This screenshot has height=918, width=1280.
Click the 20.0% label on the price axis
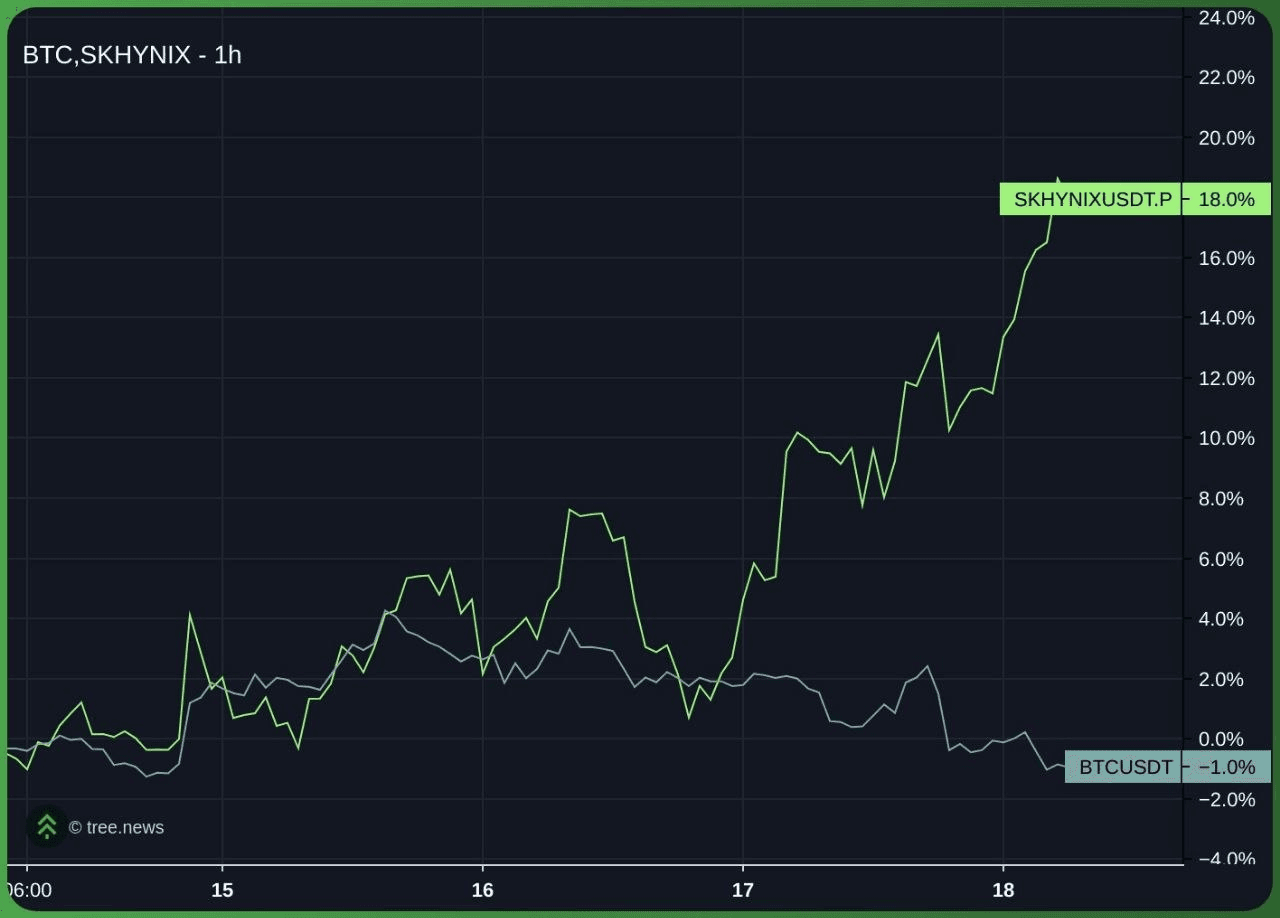pyautogui.click(x=1226, y=138)
